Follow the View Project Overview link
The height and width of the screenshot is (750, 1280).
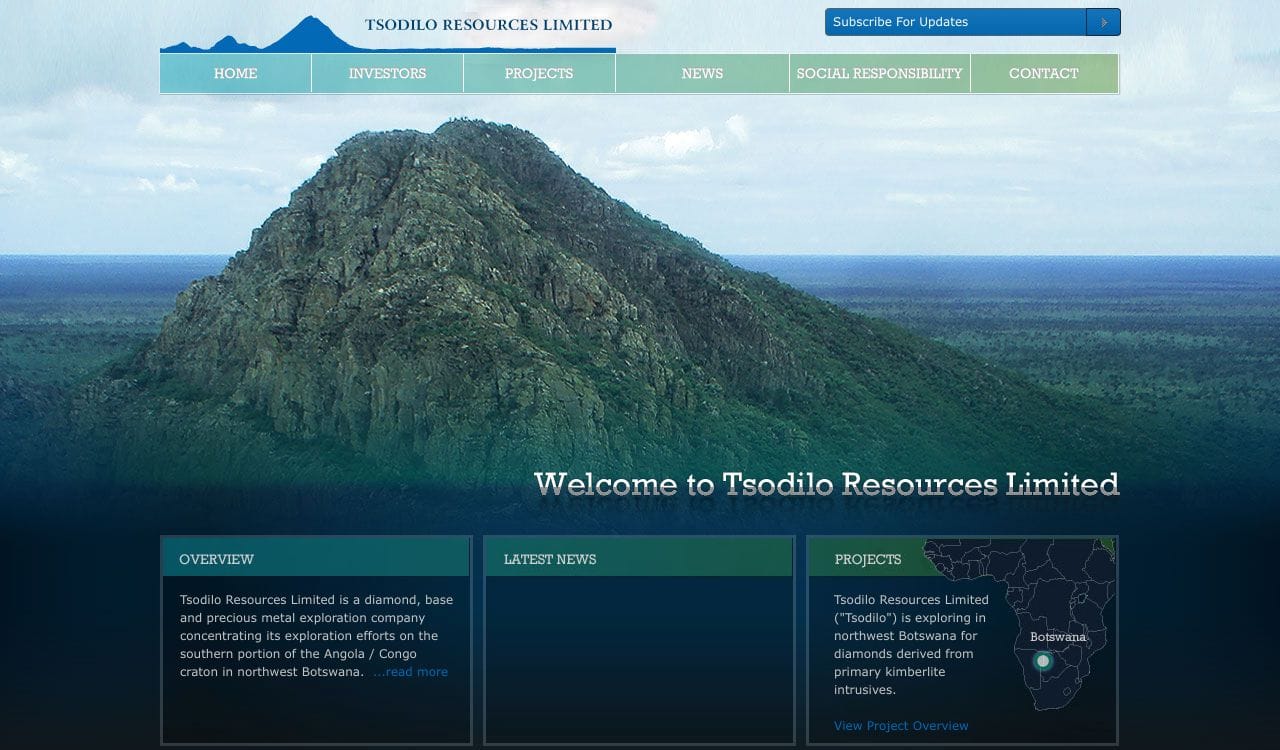coord(901,726)
